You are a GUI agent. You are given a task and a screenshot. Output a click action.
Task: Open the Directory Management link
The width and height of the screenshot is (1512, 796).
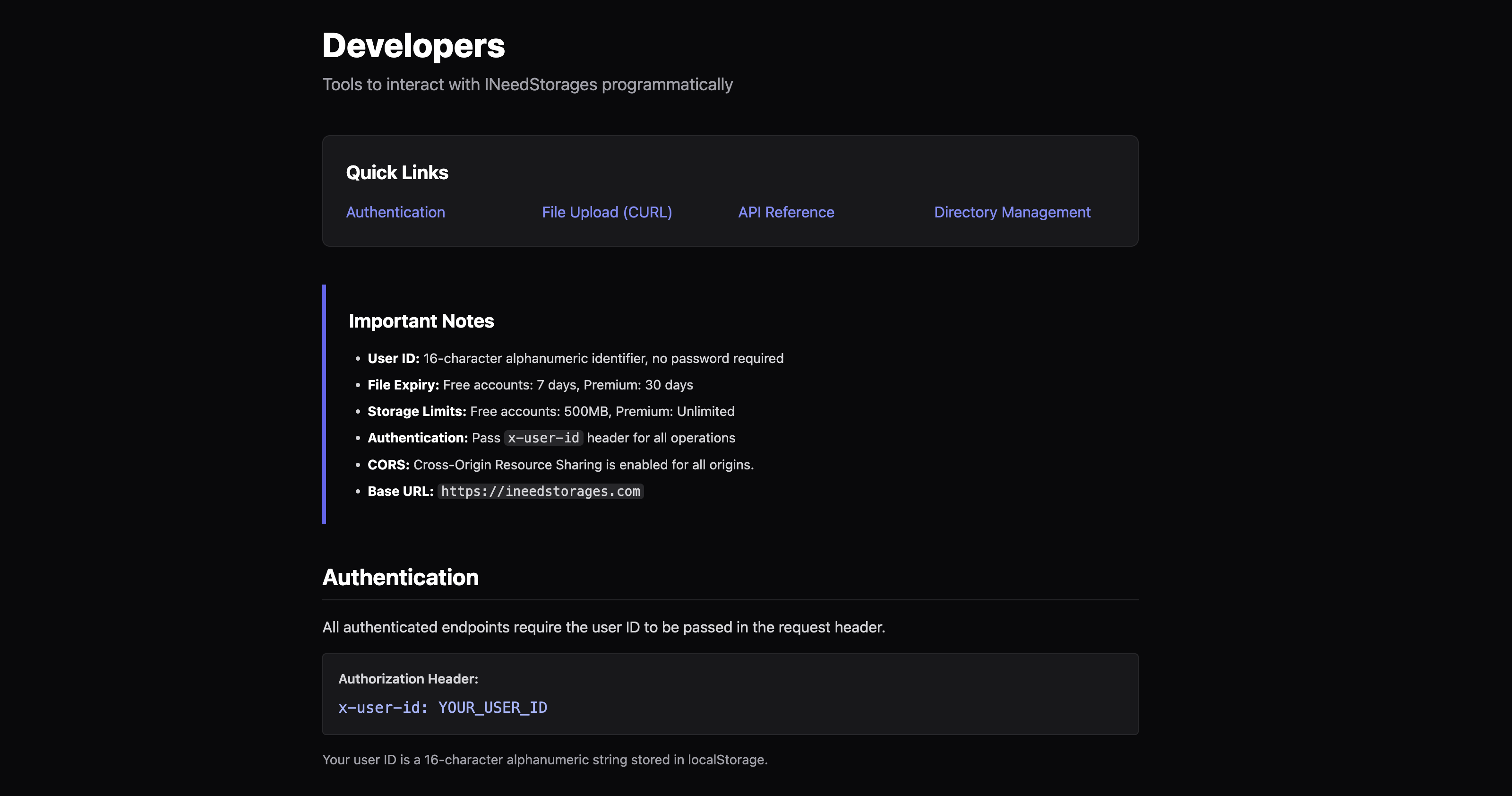(x=1012, y=212)
